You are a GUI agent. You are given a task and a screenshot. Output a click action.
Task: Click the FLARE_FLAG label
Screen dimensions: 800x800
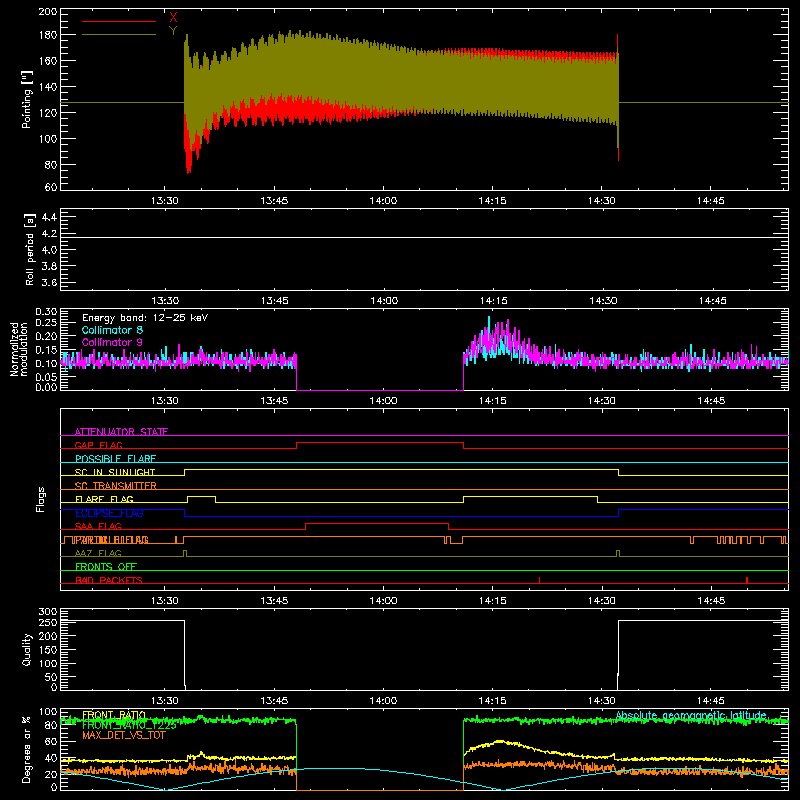pos(104,499)
